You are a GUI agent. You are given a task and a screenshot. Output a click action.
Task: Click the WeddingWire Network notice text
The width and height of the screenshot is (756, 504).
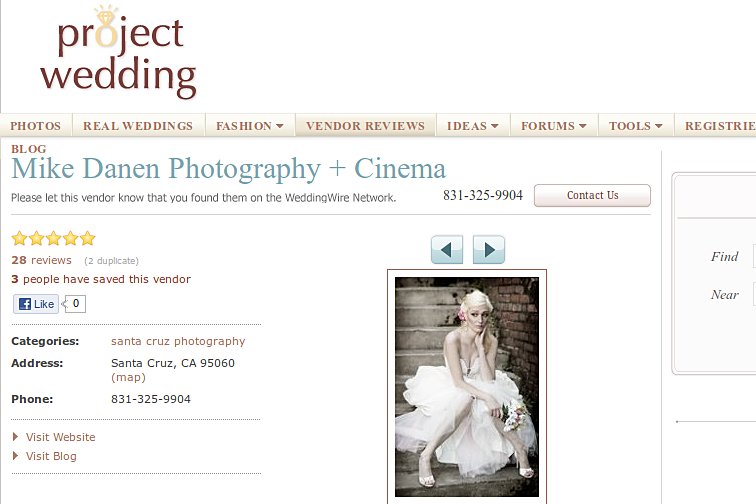pyautogui.click(x=203, y=198)
